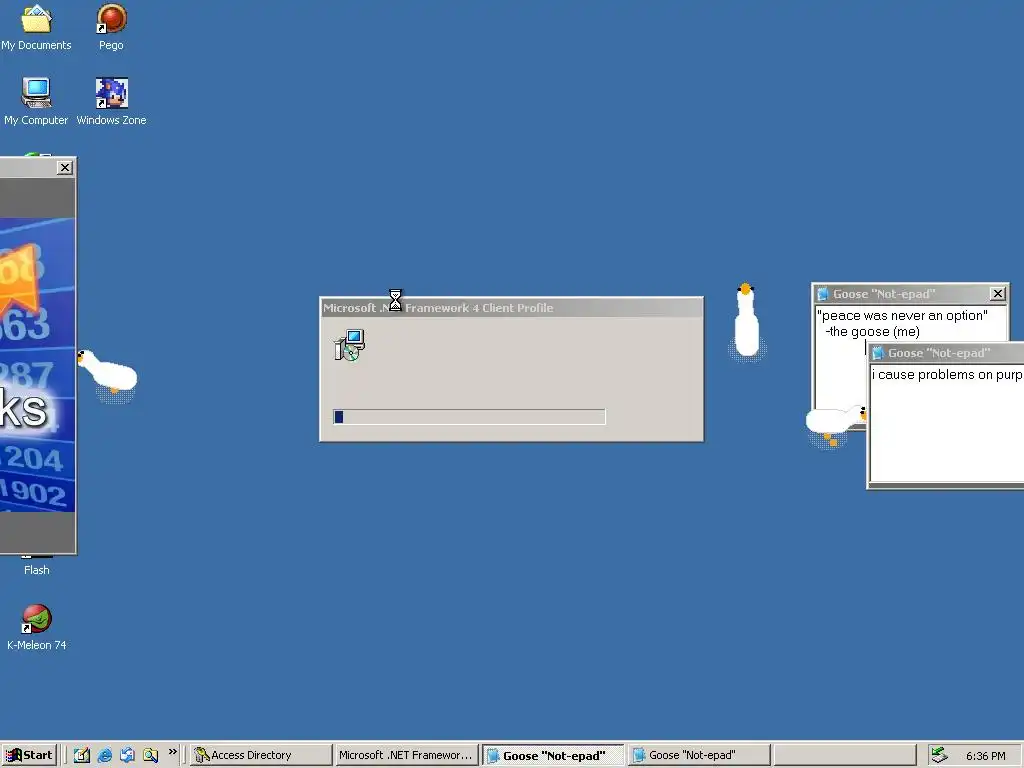Select the Windows Zone Sonic shortcut
This screenshot has height=768, width=1024.
pos(111,102)
